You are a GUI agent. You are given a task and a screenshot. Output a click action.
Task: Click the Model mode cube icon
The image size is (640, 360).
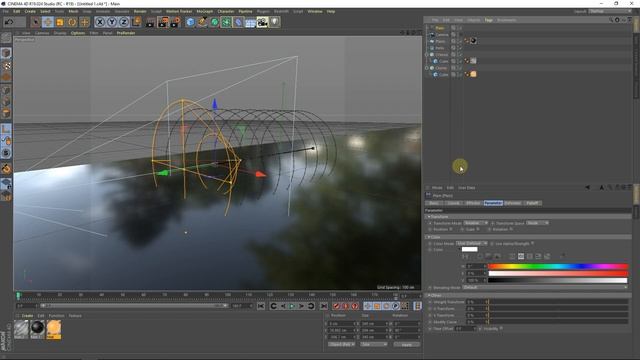pyautogui.click(x=6, y=53)
